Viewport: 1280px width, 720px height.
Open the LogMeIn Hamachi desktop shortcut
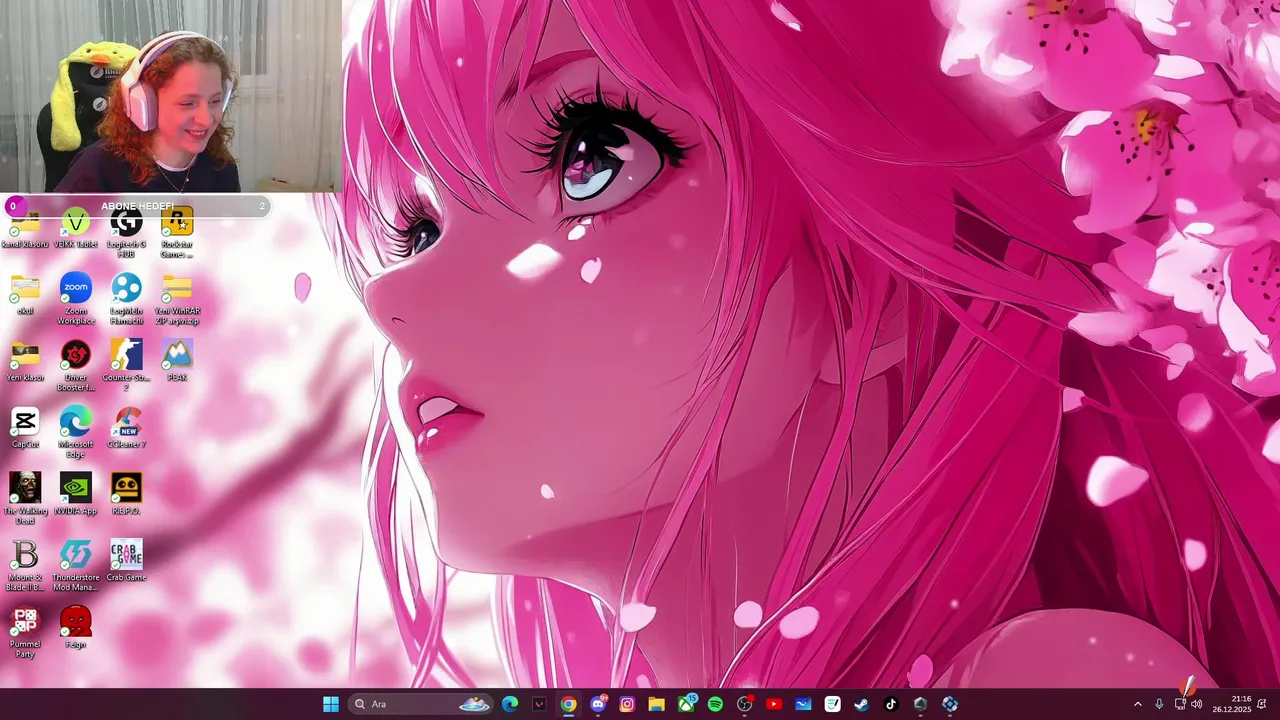pyautogui.click(x=126, y=298)
